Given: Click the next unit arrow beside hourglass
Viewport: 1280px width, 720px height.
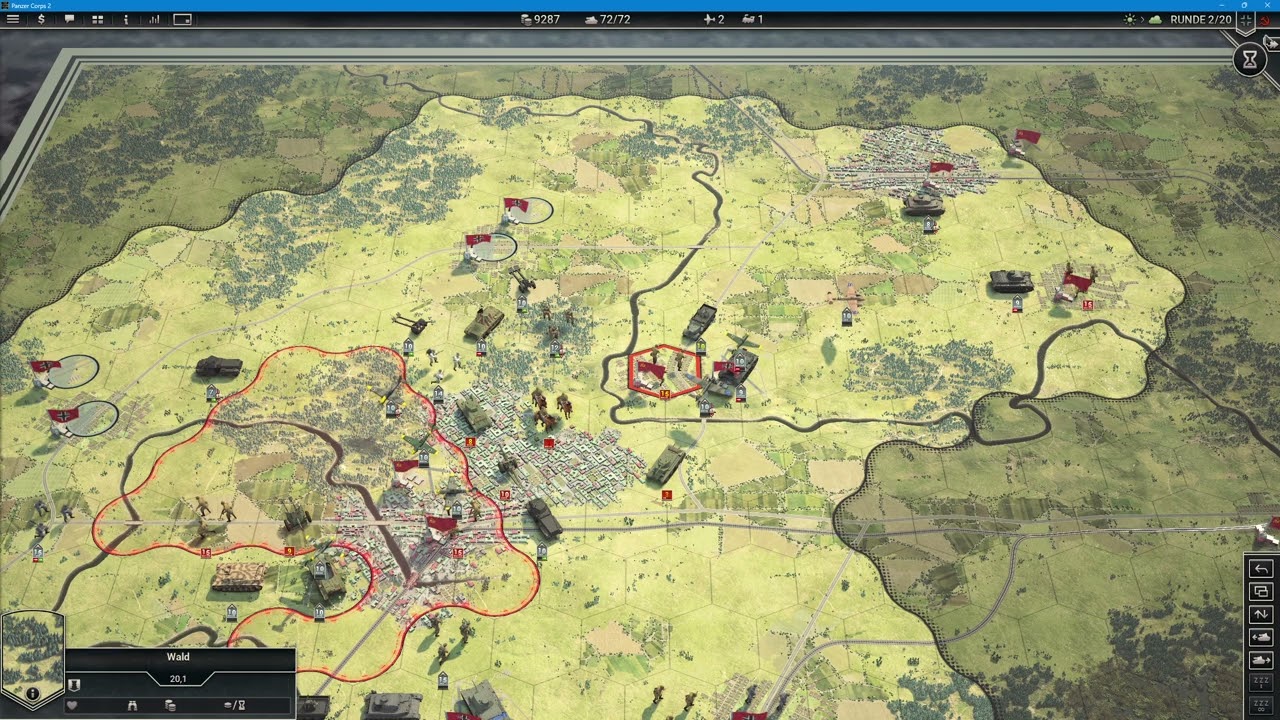Looking at the screenshot, I should [1272, 44].
